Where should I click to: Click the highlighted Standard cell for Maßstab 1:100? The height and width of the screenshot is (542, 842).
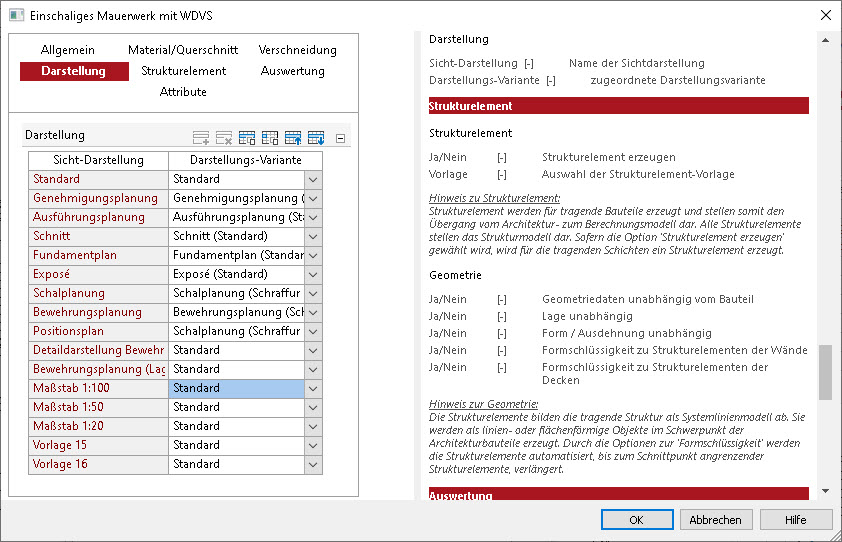[237, 388]
